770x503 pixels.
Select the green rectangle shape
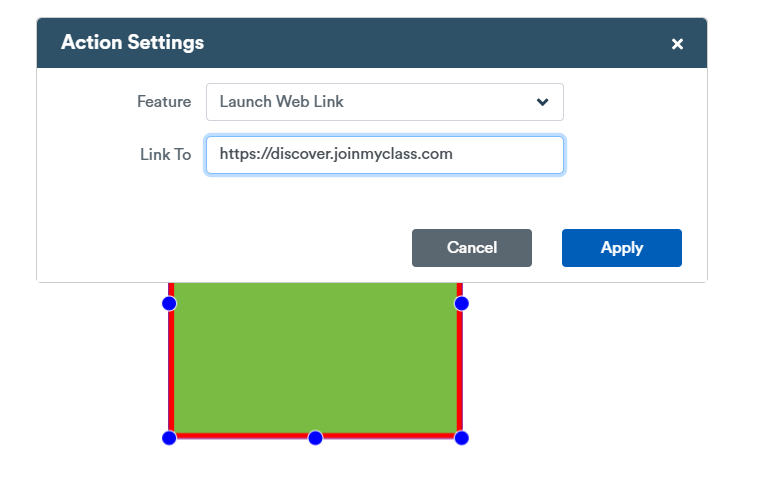(315, 359)
